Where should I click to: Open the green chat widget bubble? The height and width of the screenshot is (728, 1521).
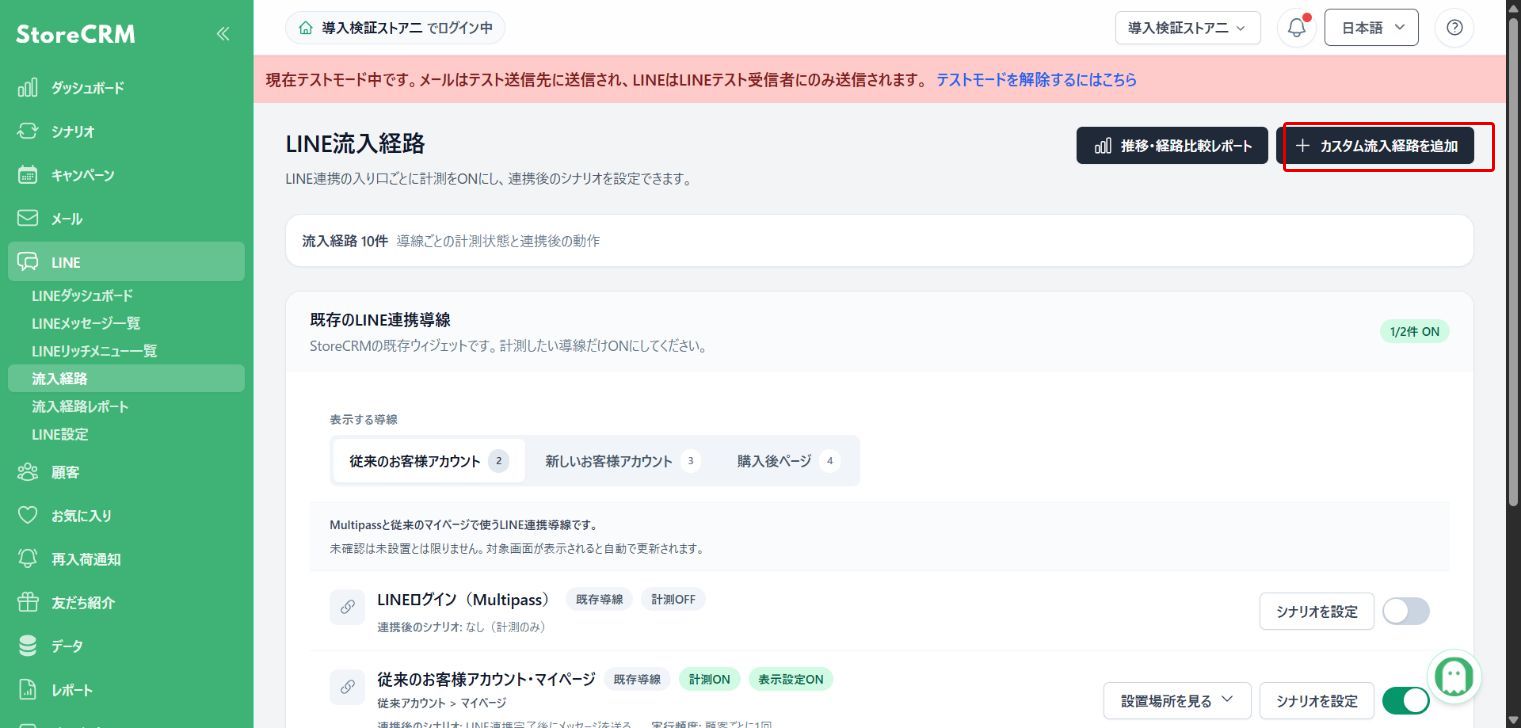(1454, 676)
